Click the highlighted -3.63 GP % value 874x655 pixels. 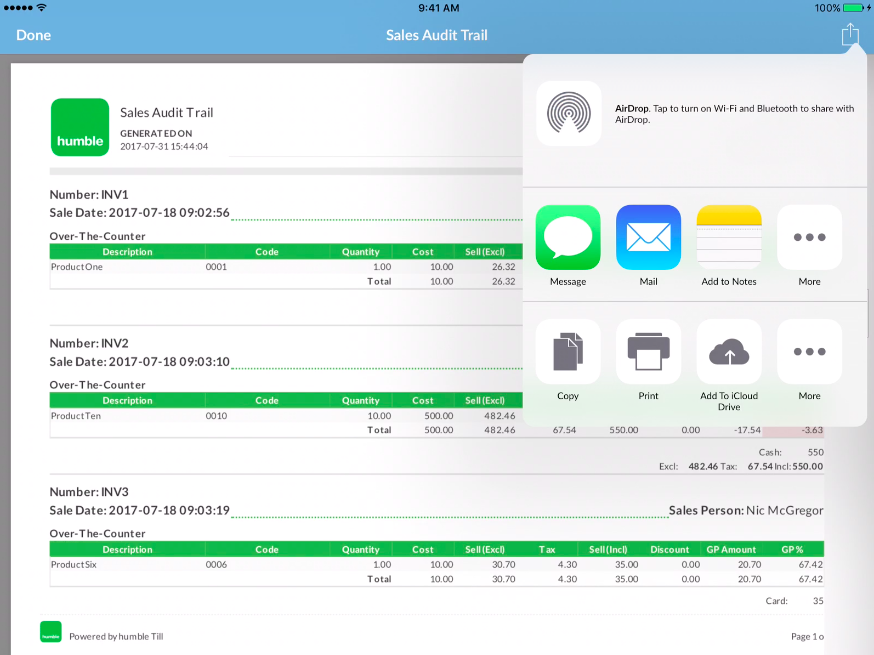pos(812,430)
